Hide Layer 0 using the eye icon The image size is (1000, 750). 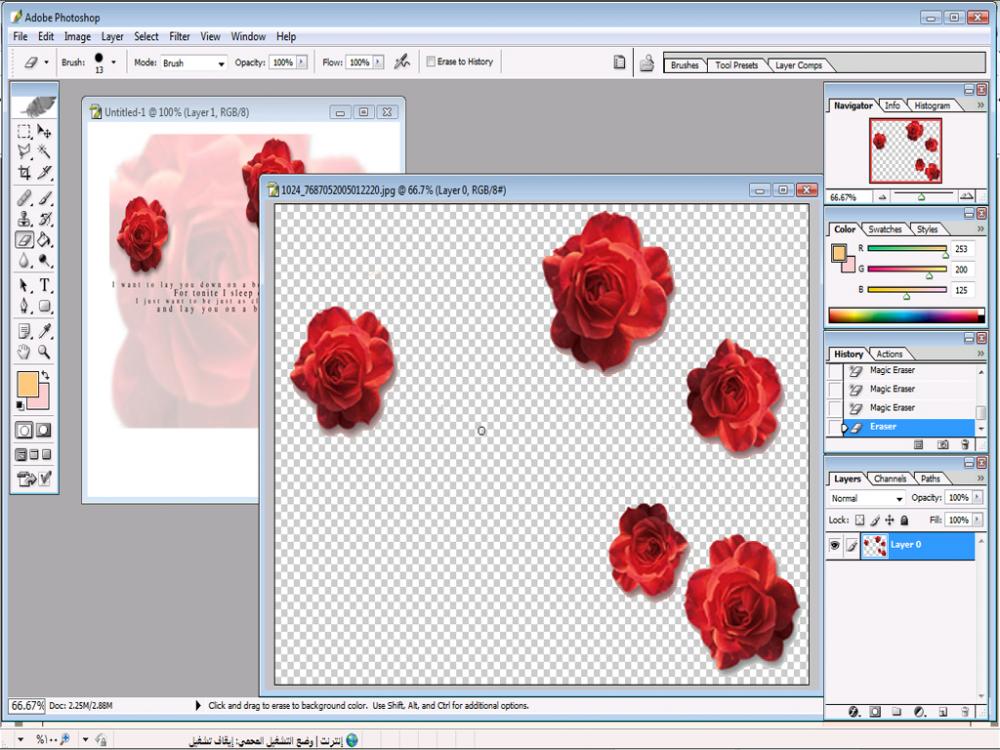pyautogui.click(x=834, y=545)
